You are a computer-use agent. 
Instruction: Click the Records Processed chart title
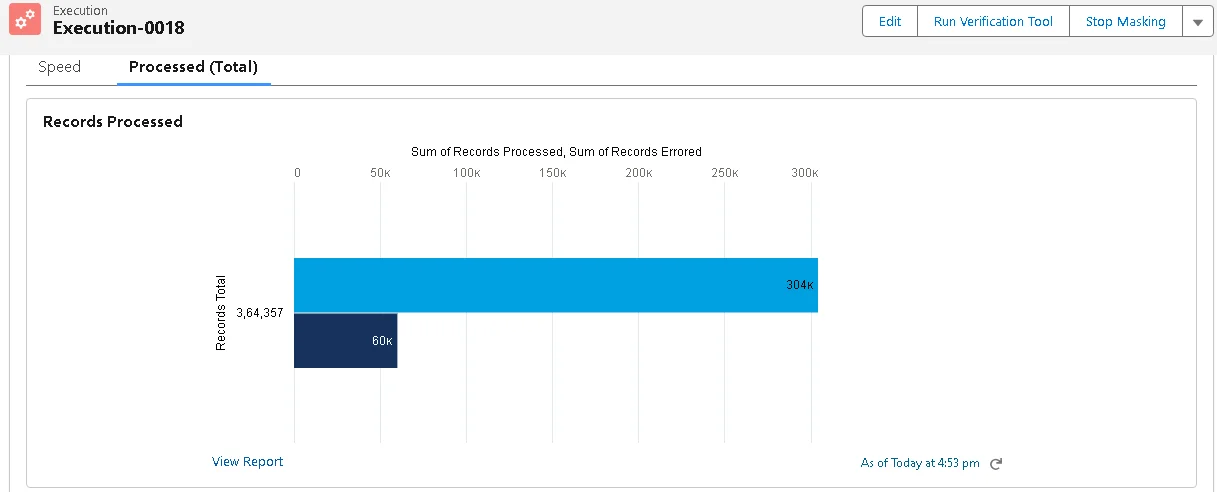tap(112, 122)
